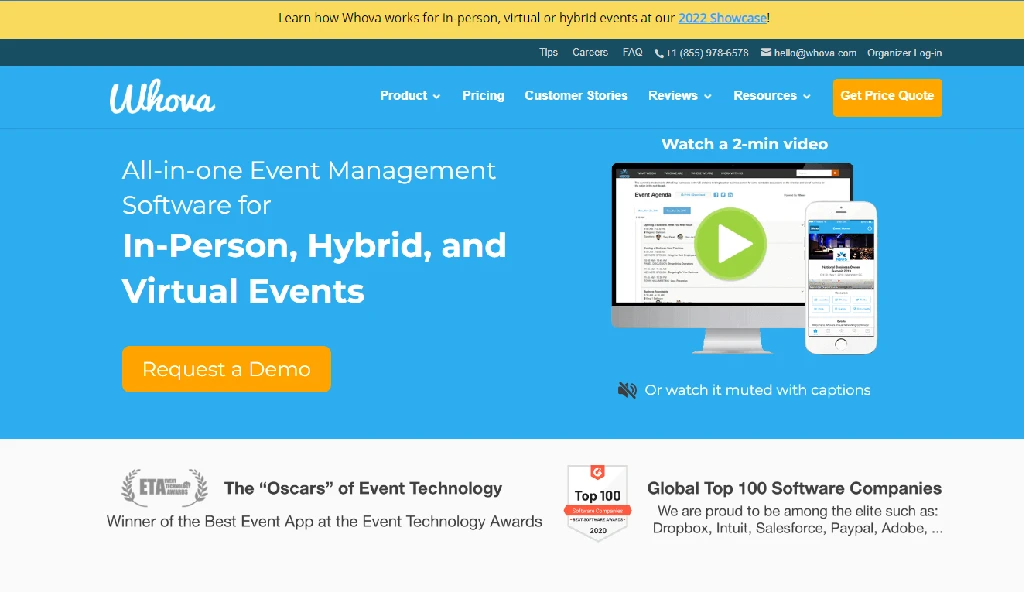
Task: Click the hello@whova.com email link
Action: coord(814,53)
